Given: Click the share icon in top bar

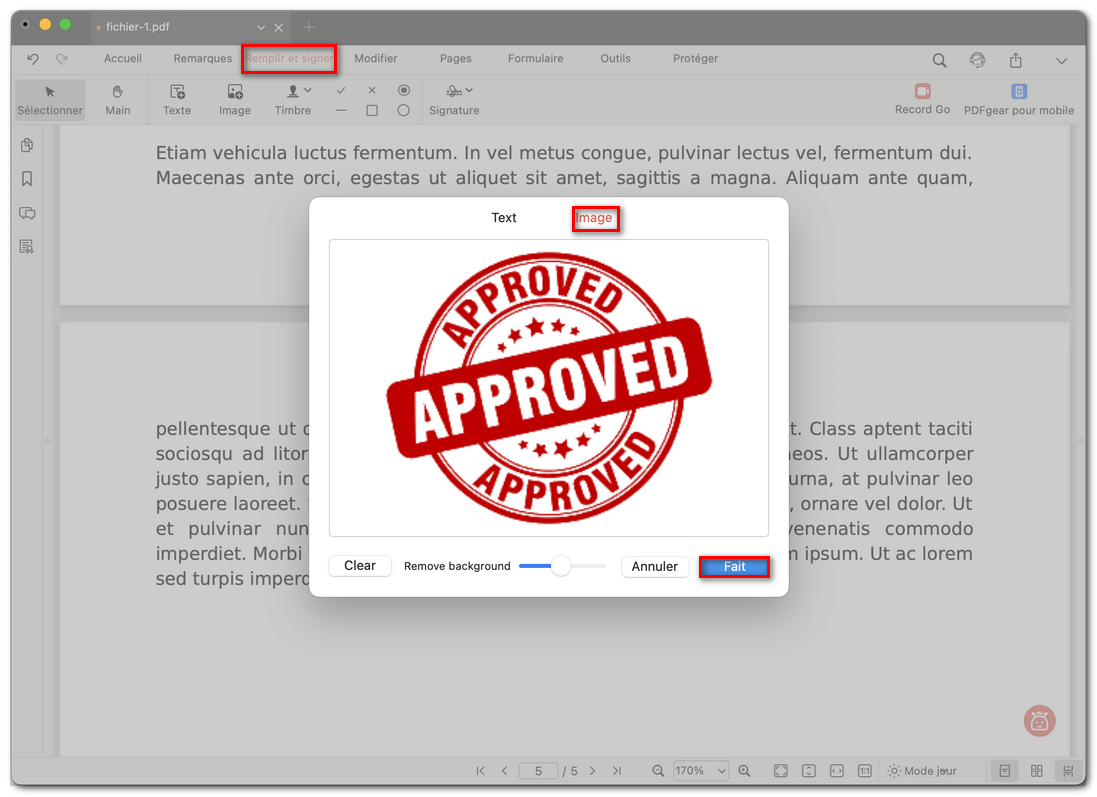Looking at the screenshot, I should [1016, 60].
